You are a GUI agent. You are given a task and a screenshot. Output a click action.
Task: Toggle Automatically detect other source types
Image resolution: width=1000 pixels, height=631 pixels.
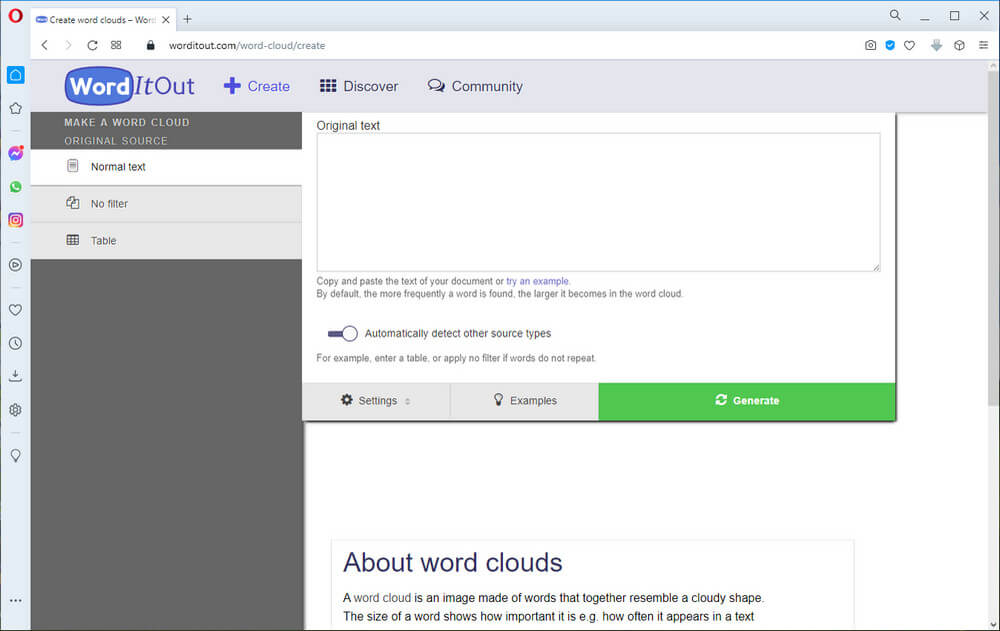coord(342,334)
